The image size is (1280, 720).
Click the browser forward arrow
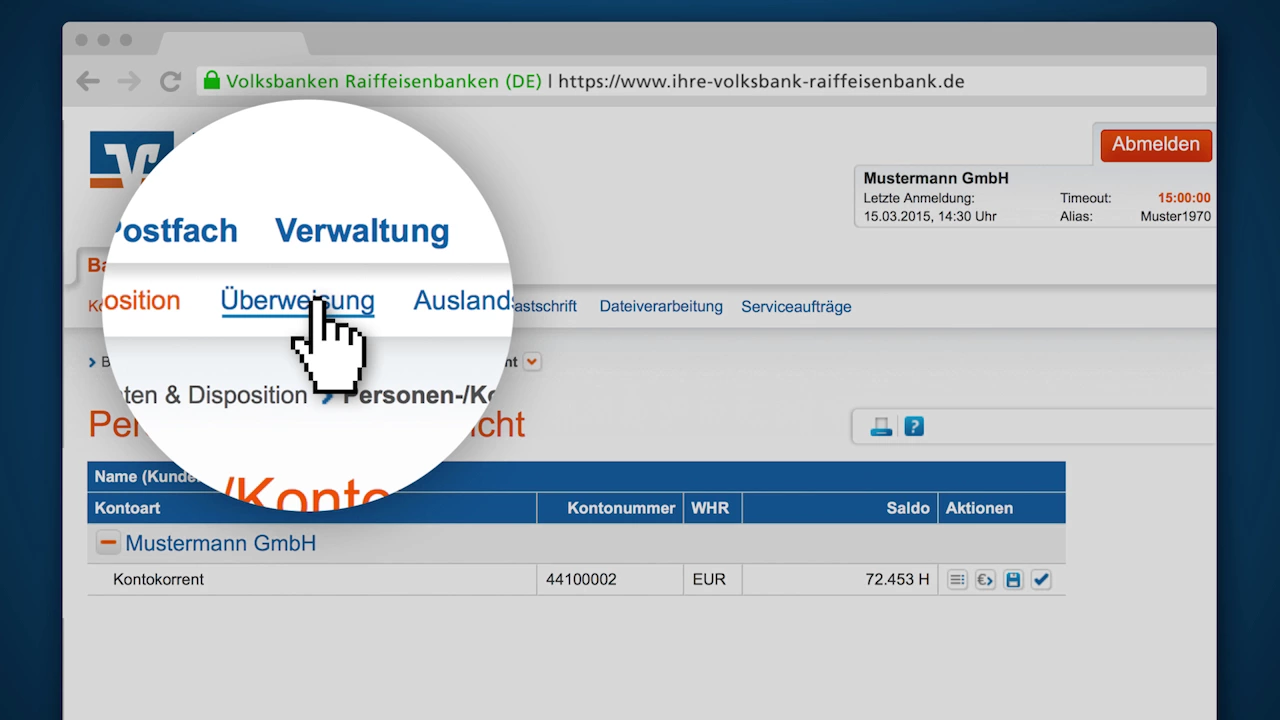coord(129,81)
